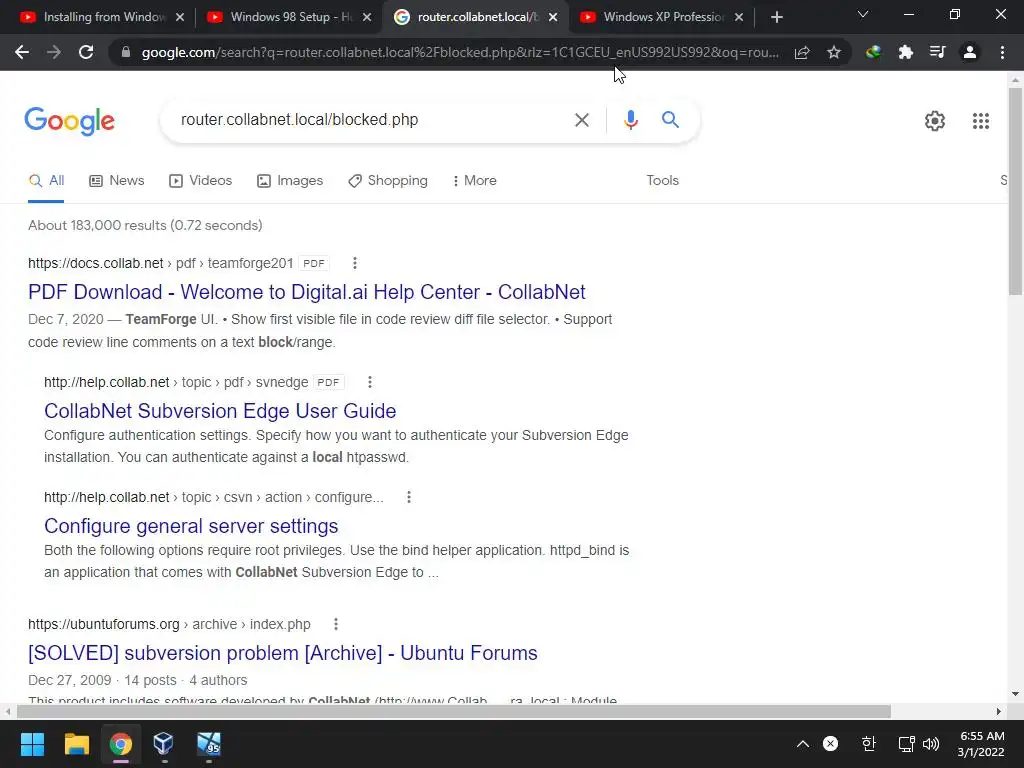This screenshot has width=1024, height=768.
Task: Select the All results filter
Action: [x=46, y=181]
